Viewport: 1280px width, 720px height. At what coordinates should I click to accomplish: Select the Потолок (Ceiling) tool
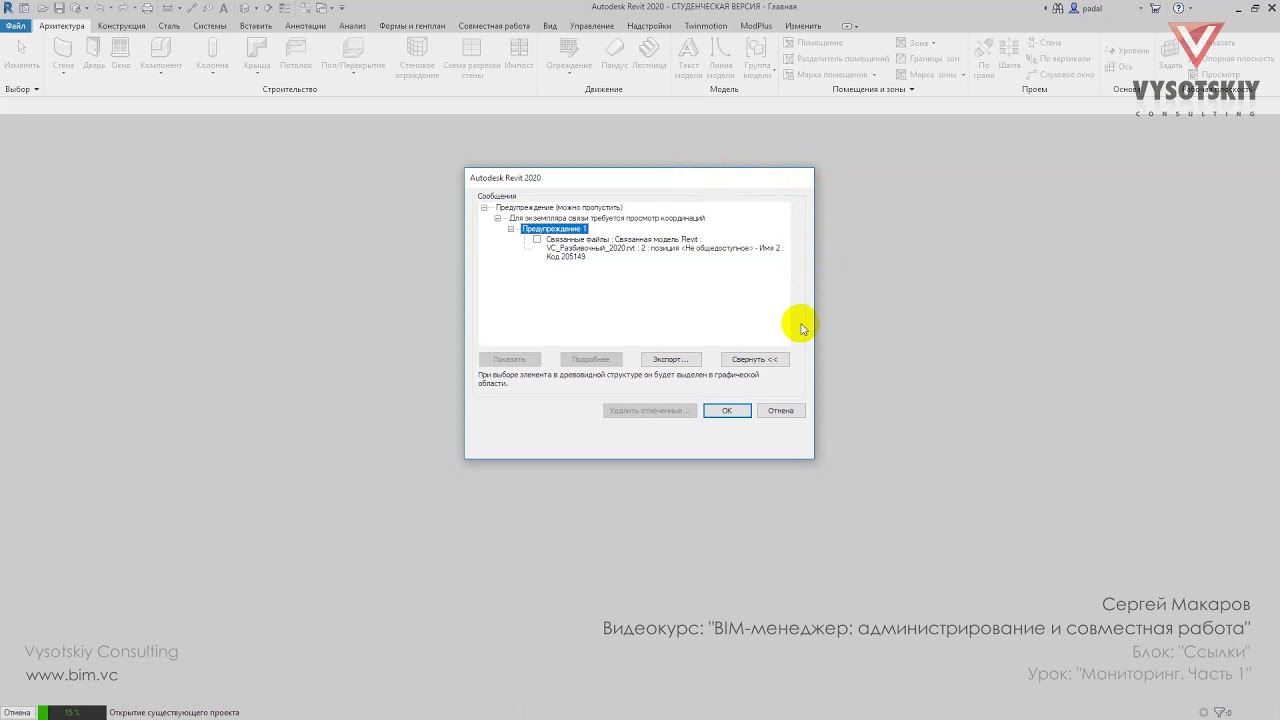pos(296,54)
